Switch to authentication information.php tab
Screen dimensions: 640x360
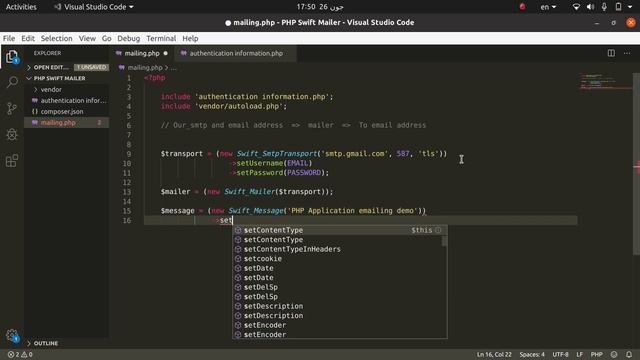pyautogui.click(x=236, y=53)
